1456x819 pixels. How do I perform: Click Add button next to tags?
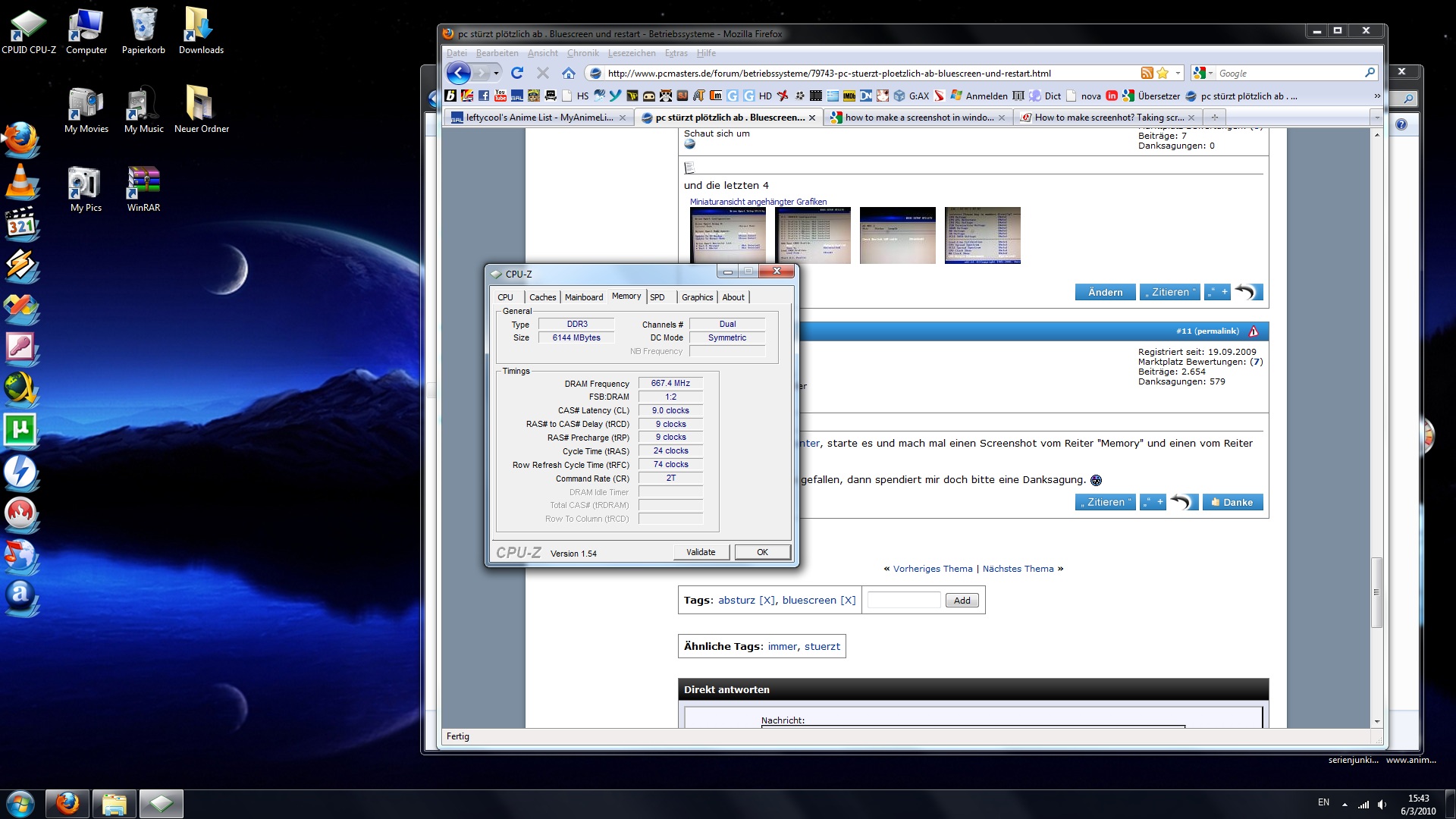(962, 600)
